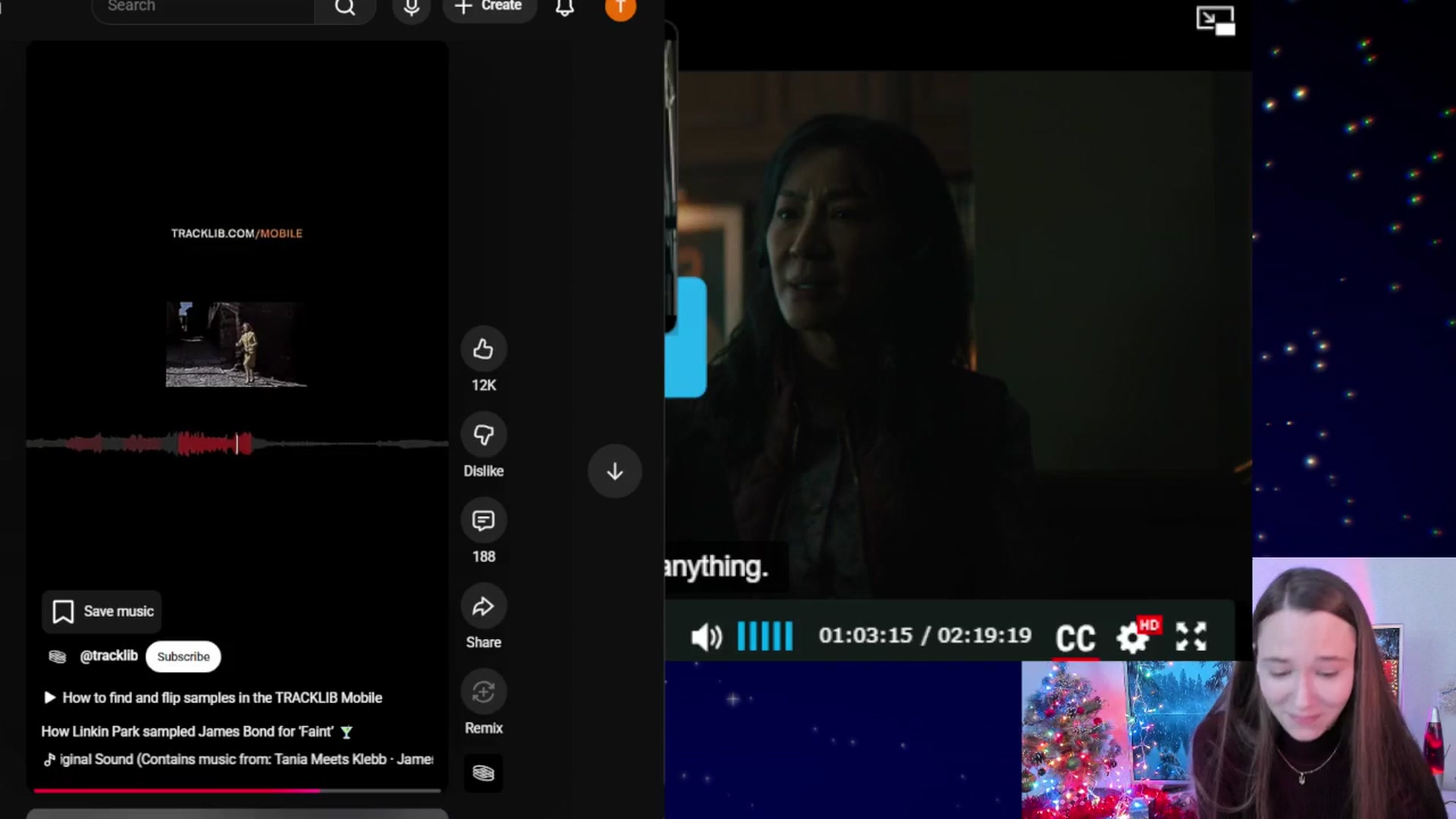Open the orange account avatar menu
The height and width of the screenshot is (819, 1456).
[x=620, y=8]
